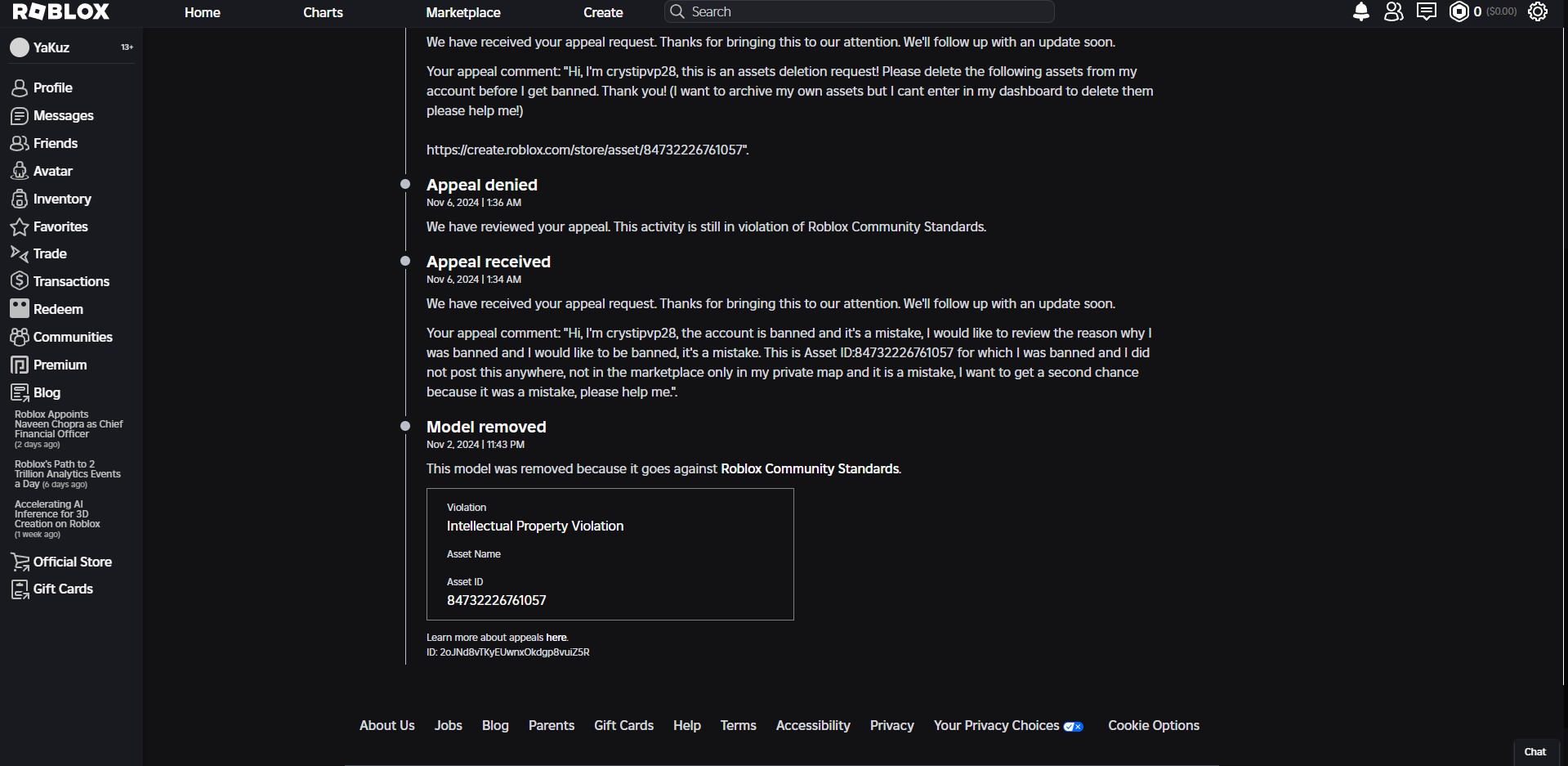The image size is (1568, 766).
Task: Open Avatar from the sidebar
Action: click(52, 171)
